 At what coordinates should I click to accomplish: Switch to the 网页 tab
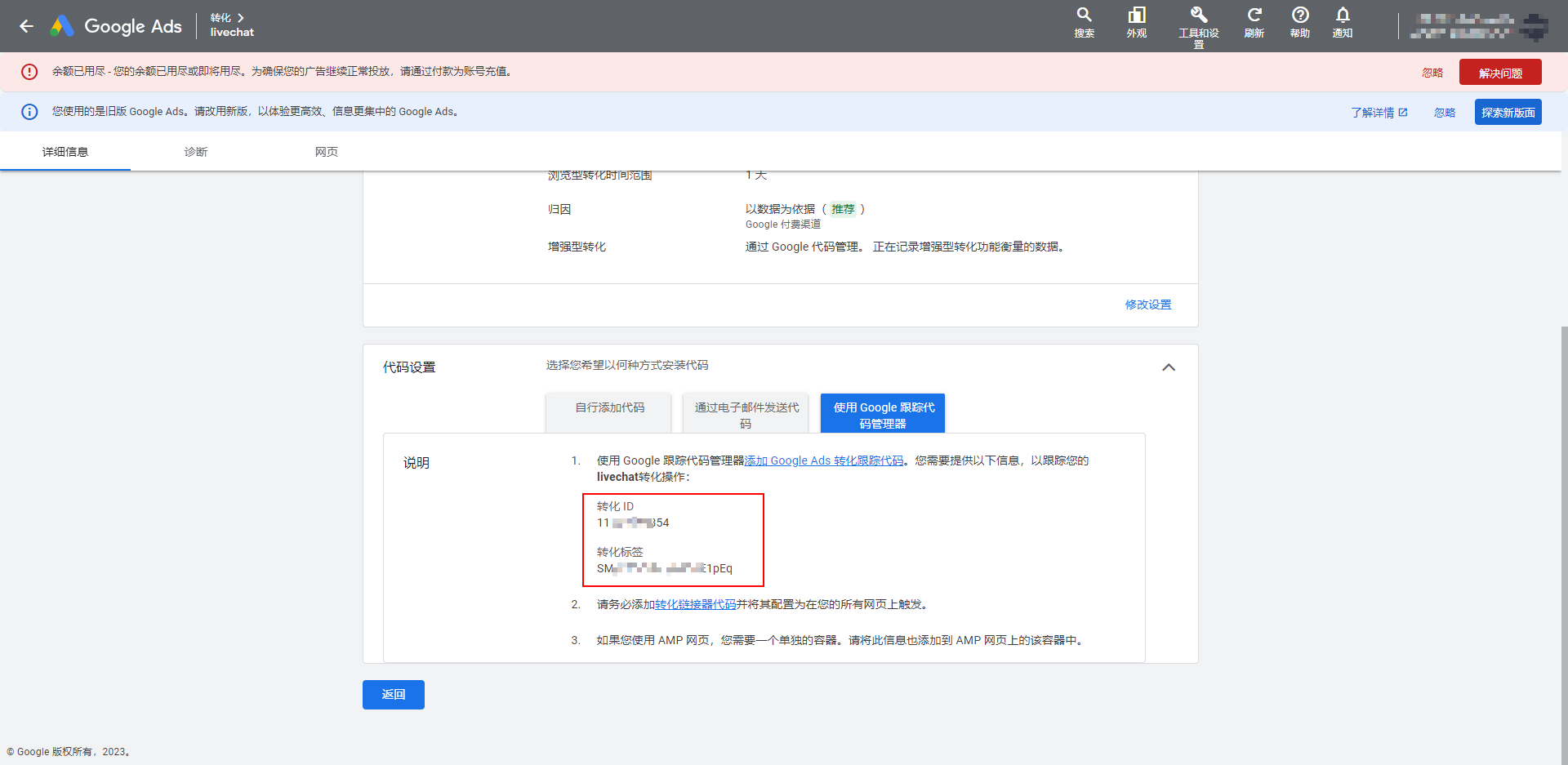(x=327, y=152)
